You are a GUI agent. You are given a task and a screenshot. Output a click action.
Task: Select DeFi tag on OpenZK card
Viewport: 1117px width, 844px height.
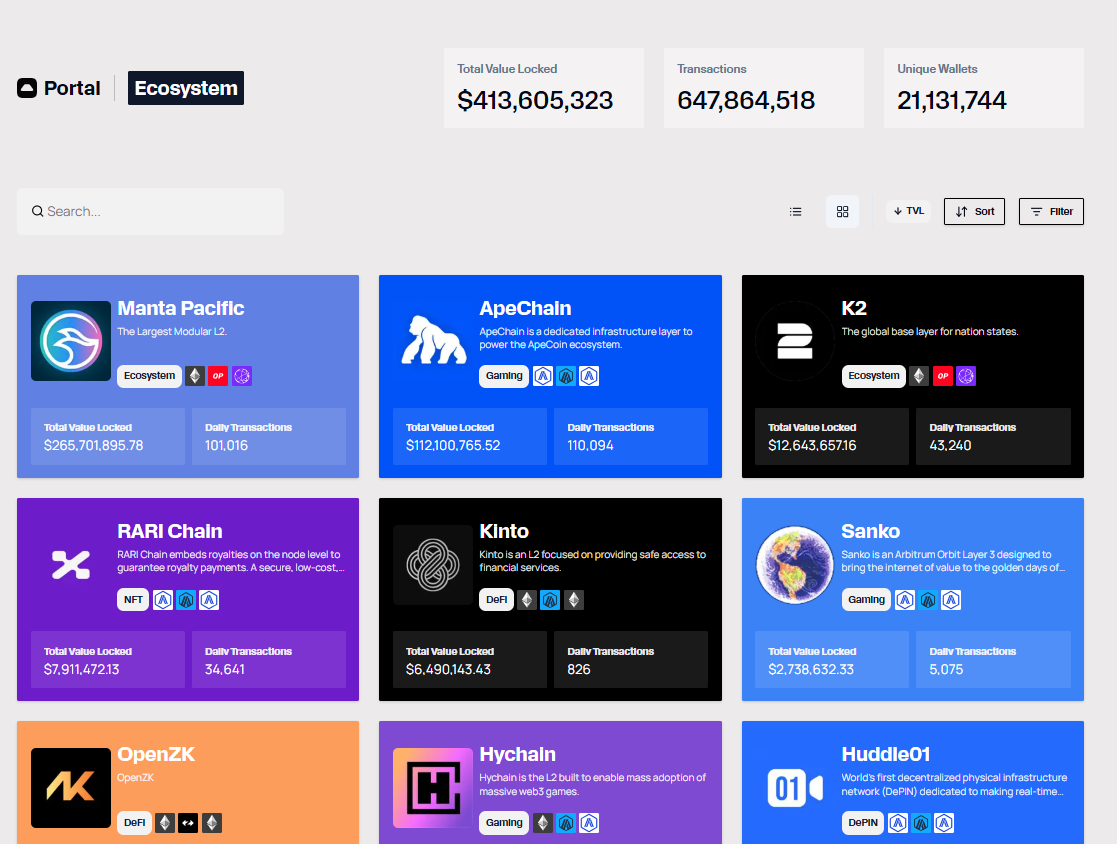[x=135, y=823]
